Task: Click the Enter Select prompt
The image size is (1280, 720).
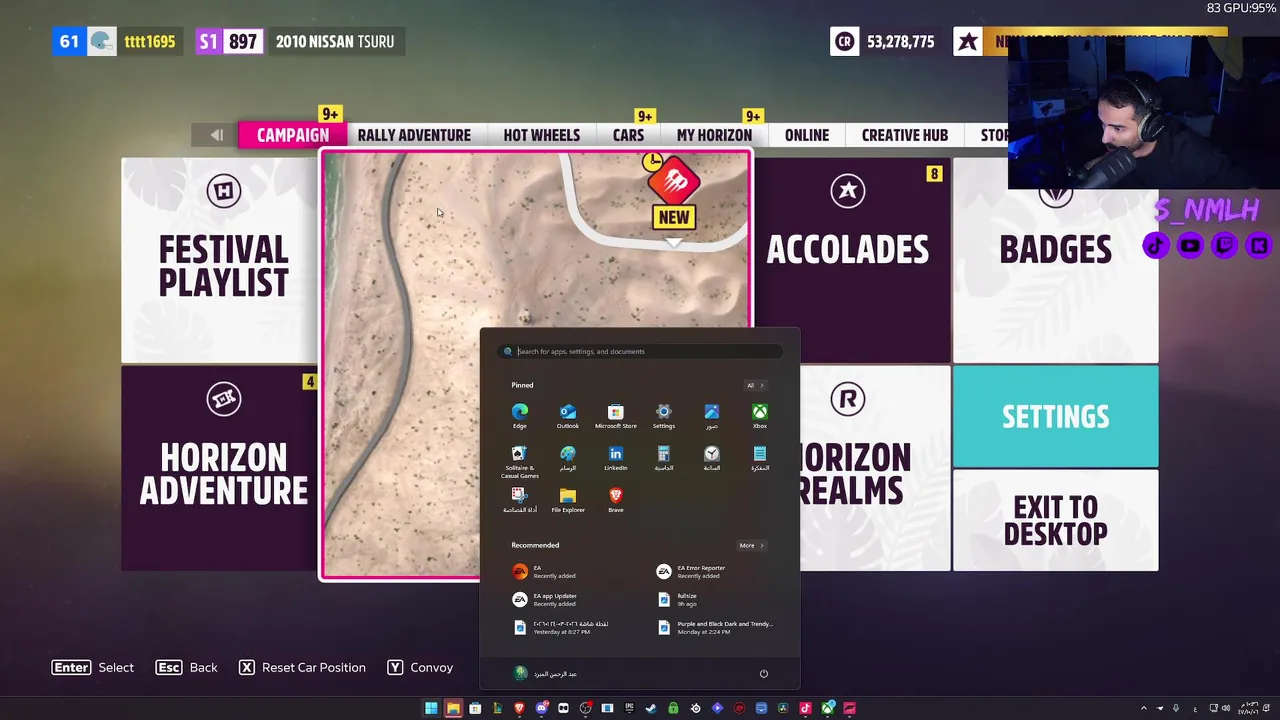Action: coord(93,667)
